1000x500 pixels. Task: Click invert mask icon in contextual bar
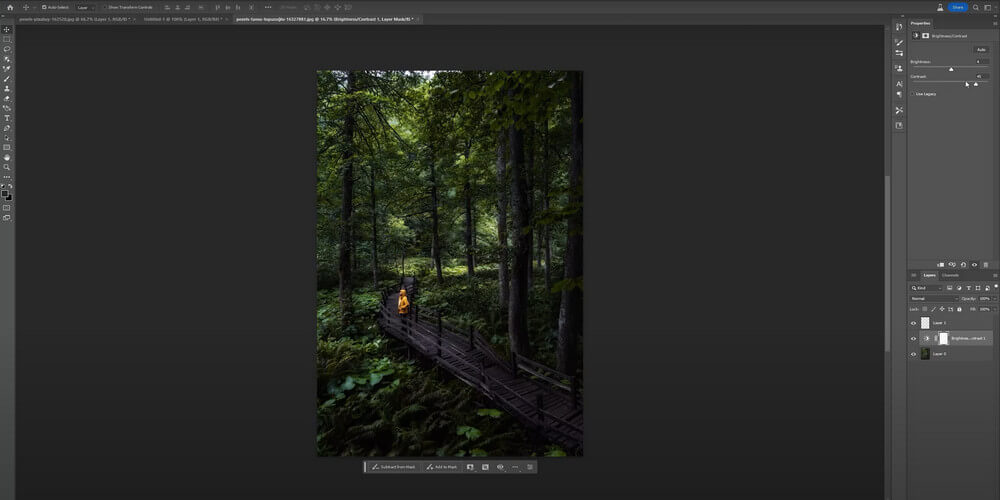coord(485,467)
